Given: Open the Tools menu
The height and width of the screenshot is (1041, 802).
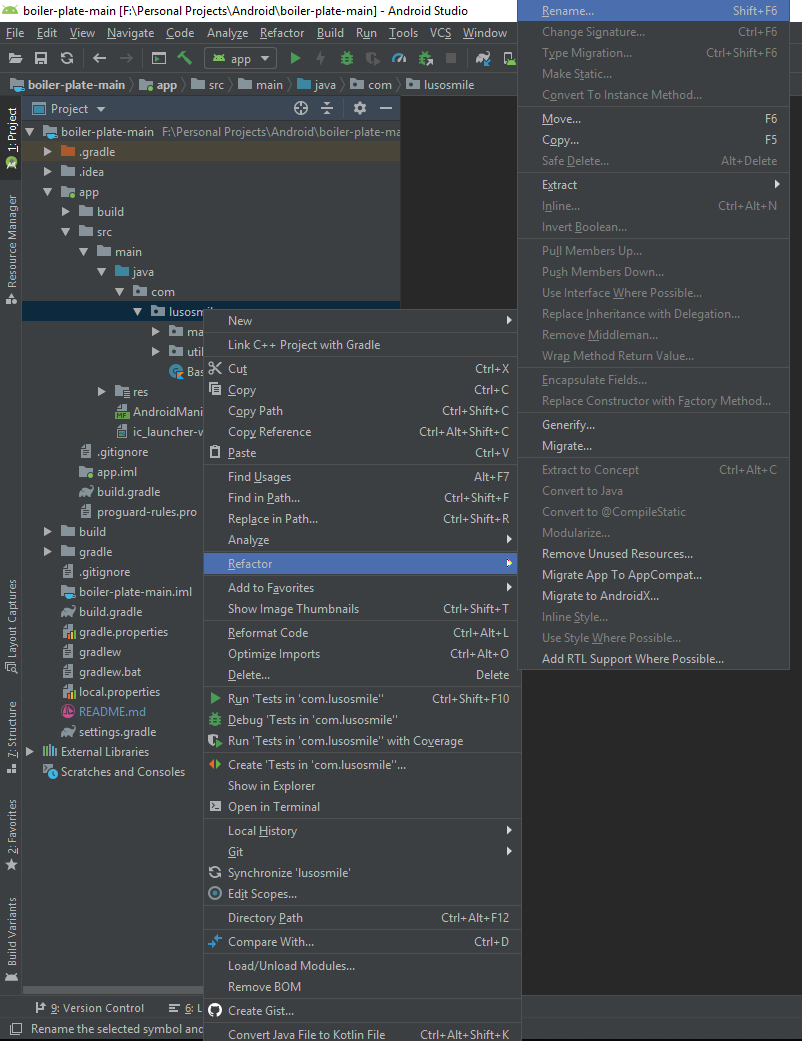Looking at the screenshot, I should pos(403,33).
